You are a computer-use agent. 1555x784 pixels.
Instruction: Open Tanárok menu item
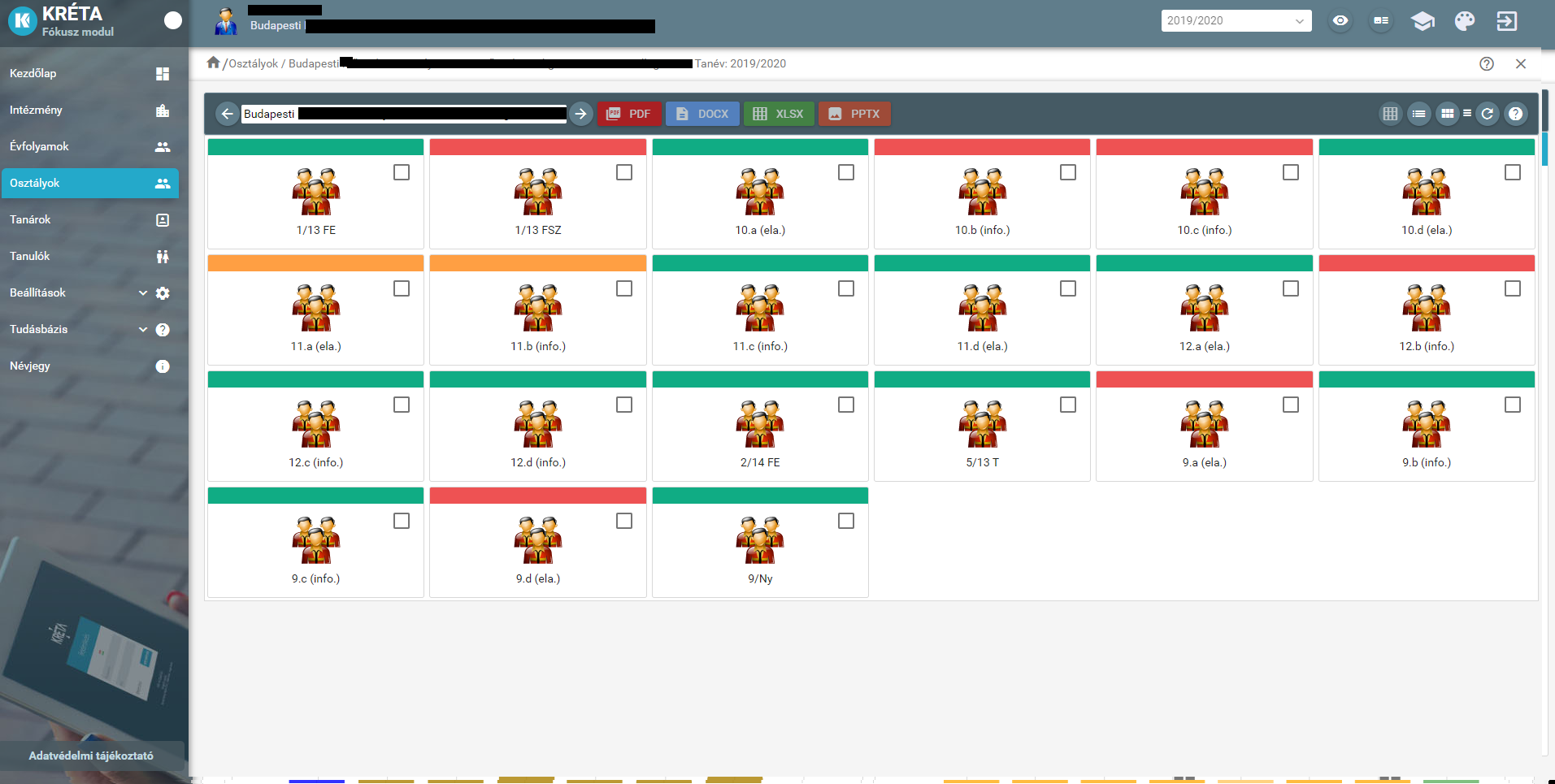pos(89,219)
